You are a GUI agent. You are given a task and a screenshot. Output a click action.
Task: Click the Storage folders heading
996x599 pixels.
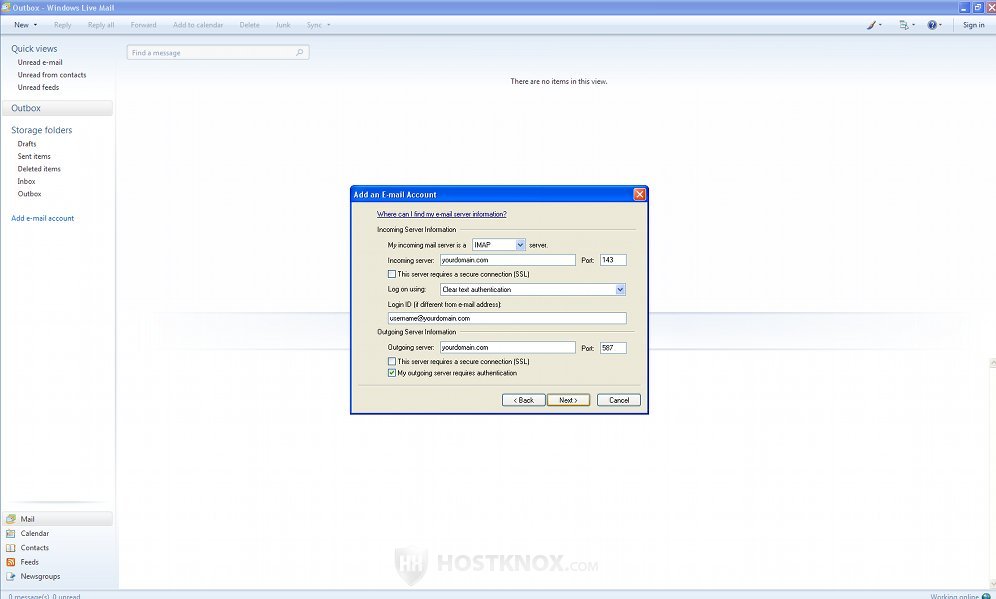41,130
